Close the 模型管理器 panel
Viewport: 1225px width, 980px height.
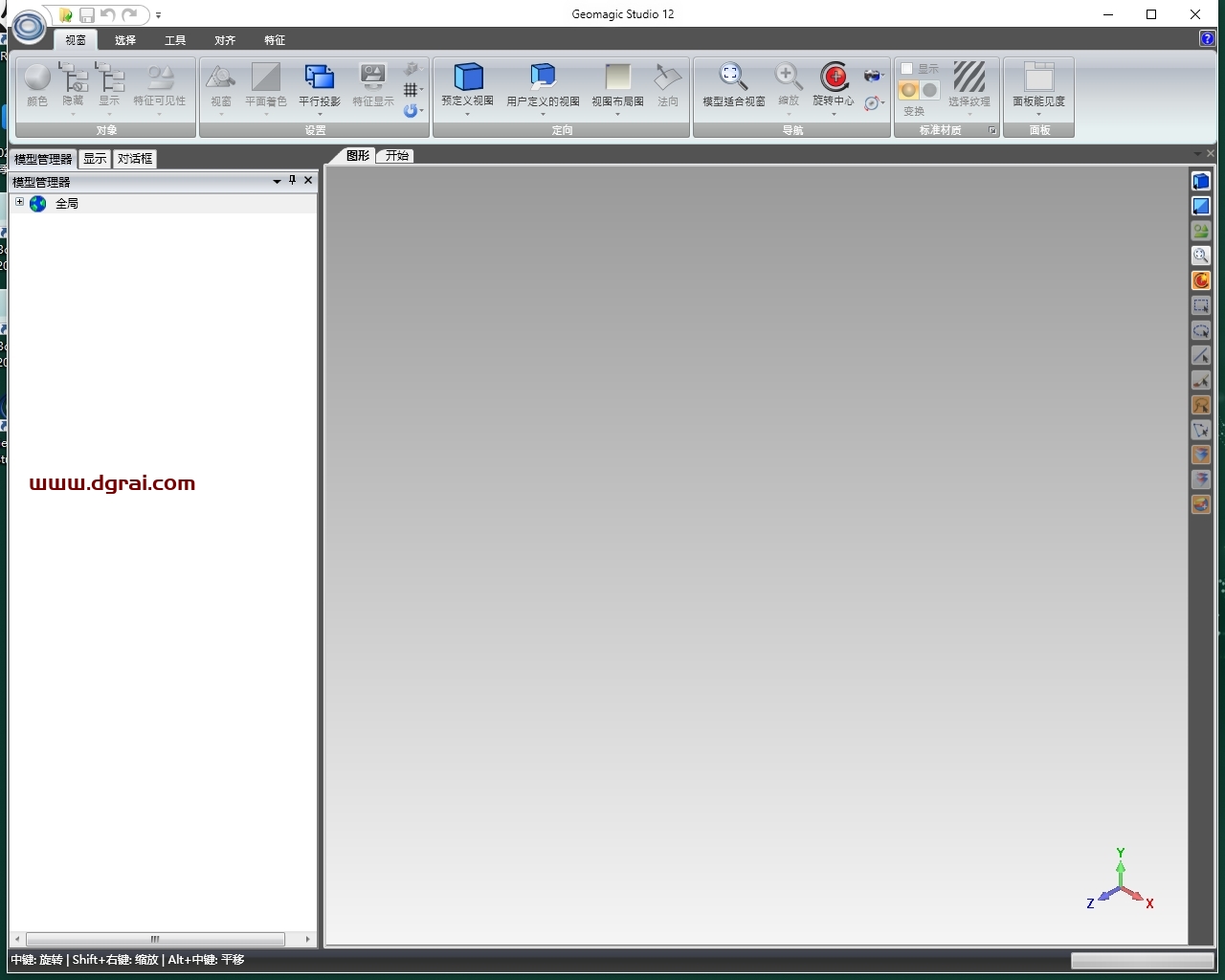click(x=308, y=180)
